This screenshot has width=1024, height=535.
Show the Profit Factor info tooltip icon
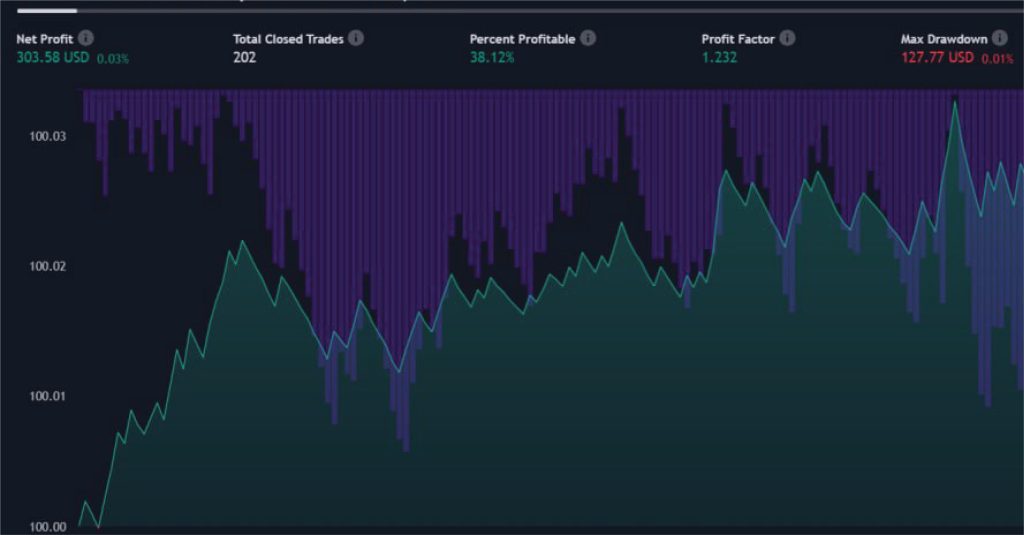(x=787, y=39)
